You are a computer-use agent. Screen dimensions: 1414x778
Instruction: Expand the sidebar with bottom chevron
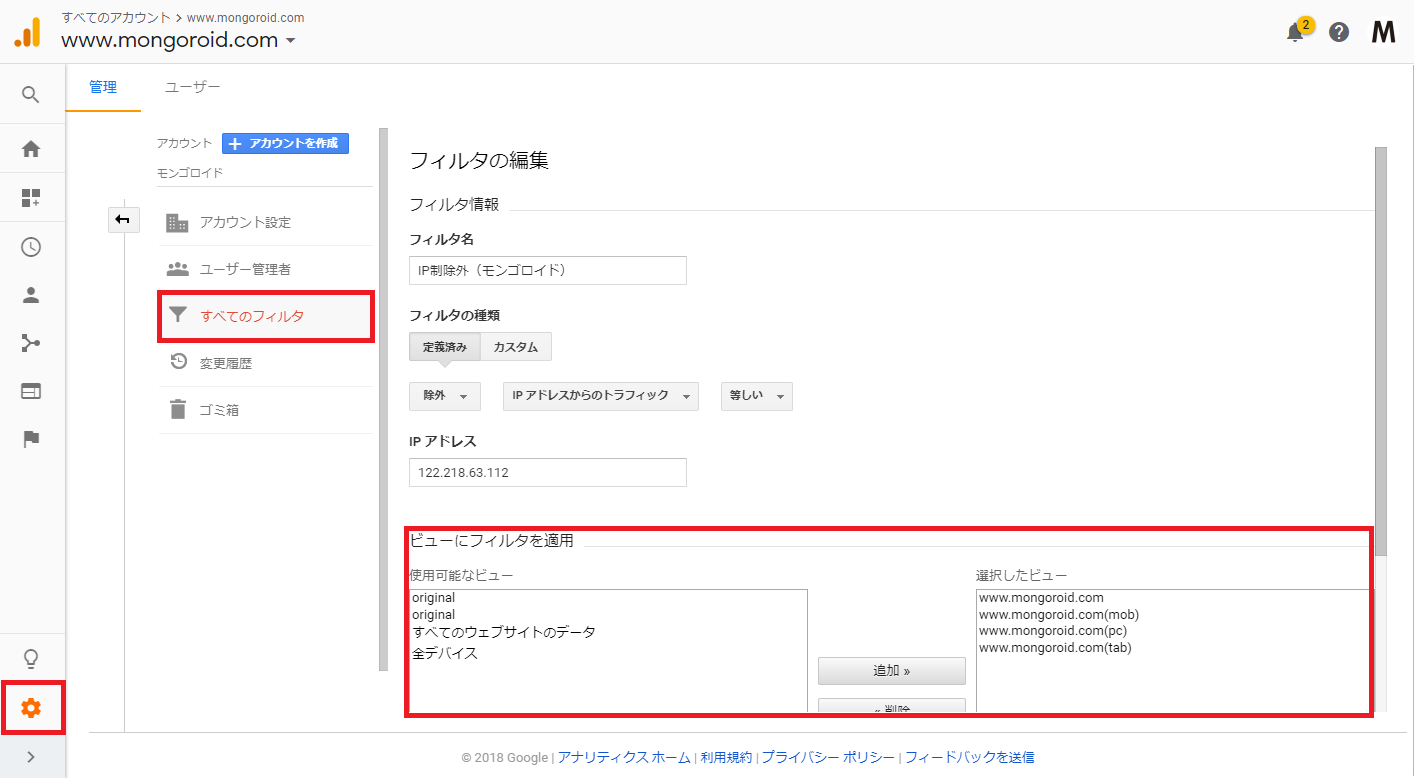click(31, 757)
